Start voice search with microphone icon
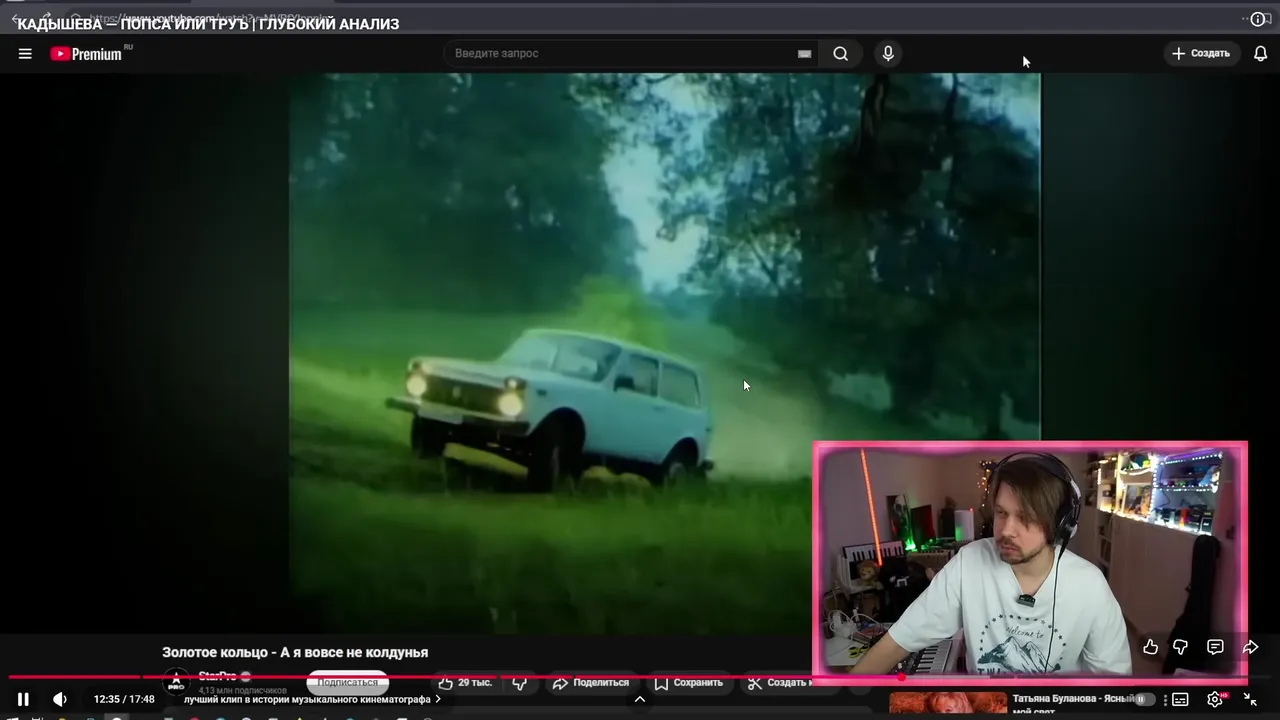This screenshot has width=1280, height=720. pos(888,54)
